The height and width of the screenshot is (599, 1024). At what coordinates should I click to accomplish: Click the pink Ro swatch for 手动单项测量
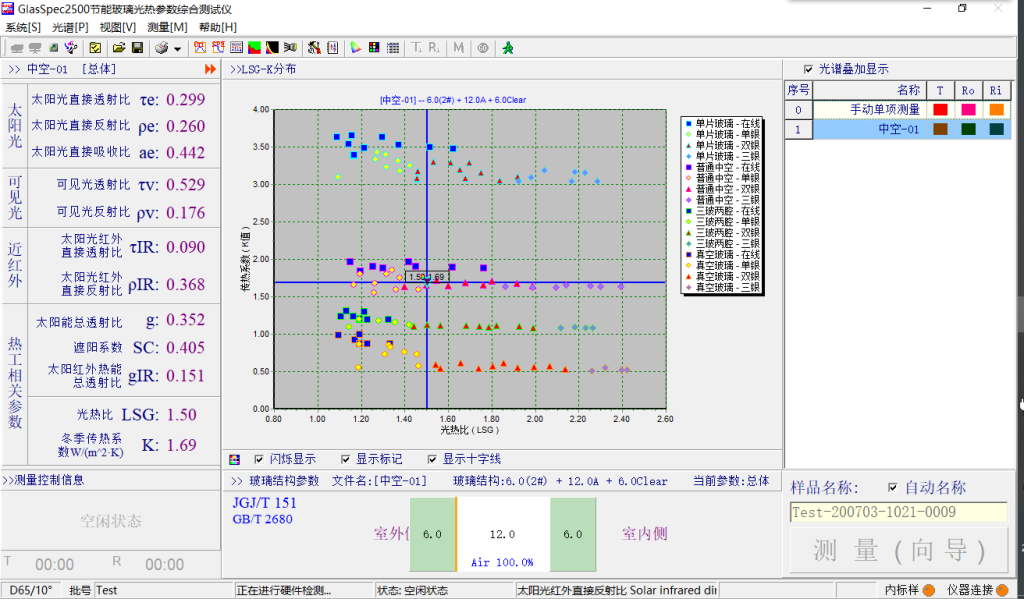pyautogui.click(x=968, y=110)
